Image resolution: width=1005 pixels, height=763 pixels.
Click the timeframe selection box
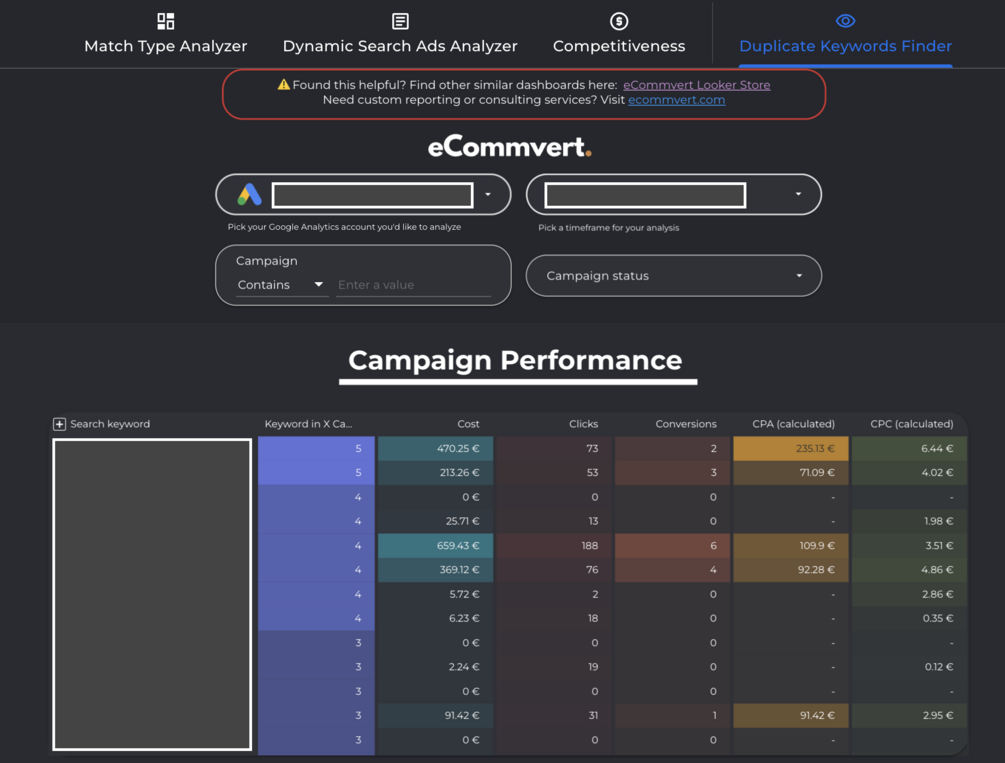click(645, 195)
